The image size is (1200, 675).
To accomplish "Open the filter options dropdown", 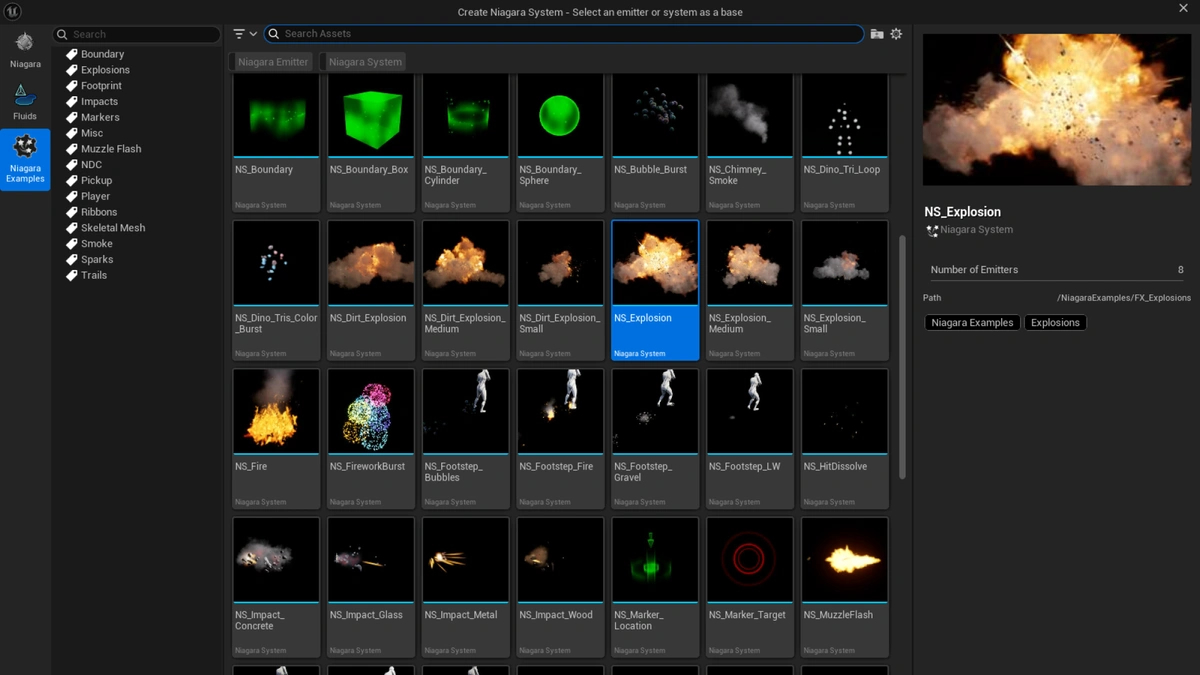I will [245, 34].
